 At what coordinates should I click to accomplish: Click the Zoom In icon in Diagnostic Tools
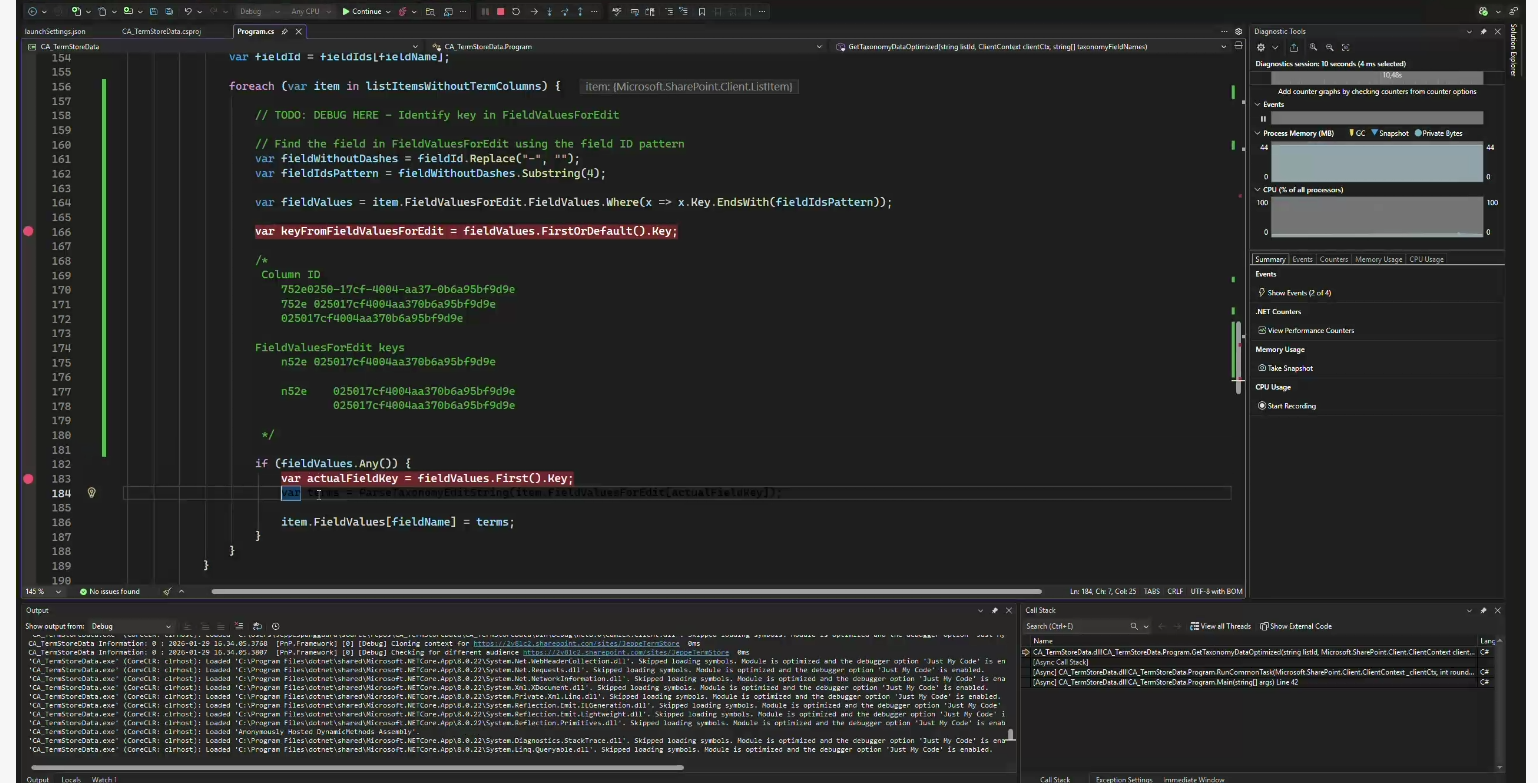[x=1312, y=47]
